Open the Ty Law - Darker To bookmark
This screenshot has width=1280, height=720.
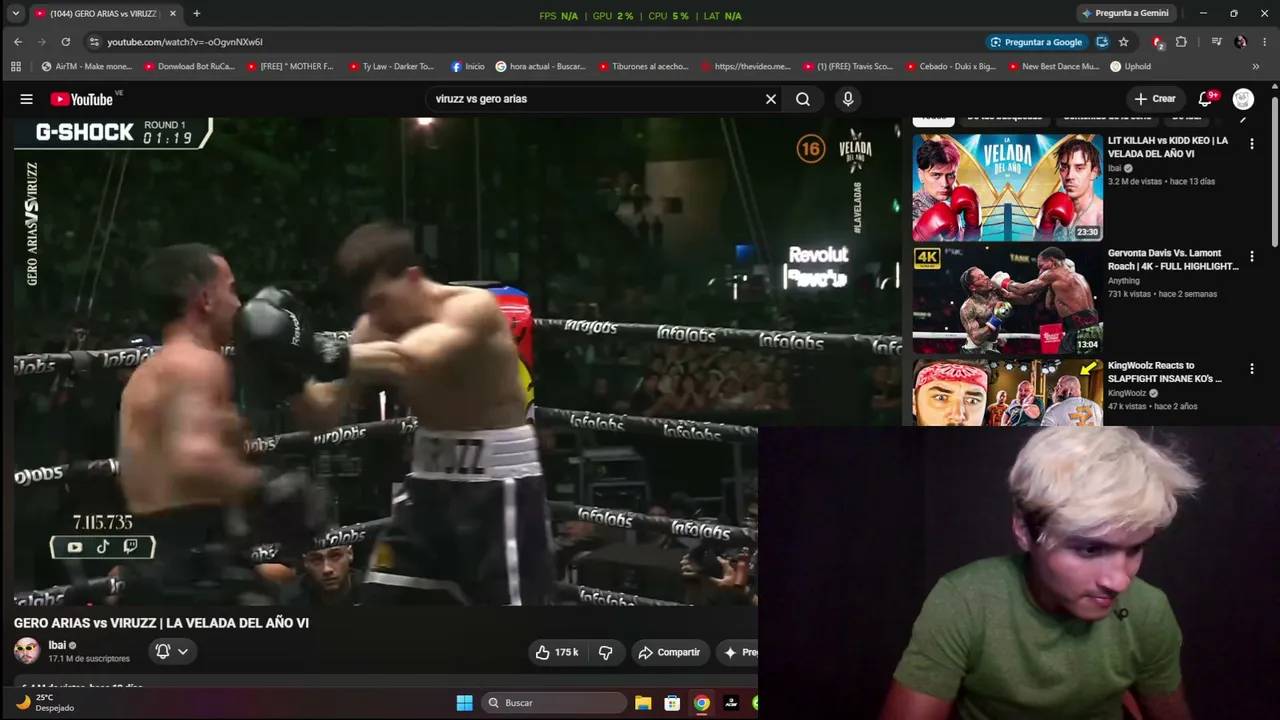point(392,67)
